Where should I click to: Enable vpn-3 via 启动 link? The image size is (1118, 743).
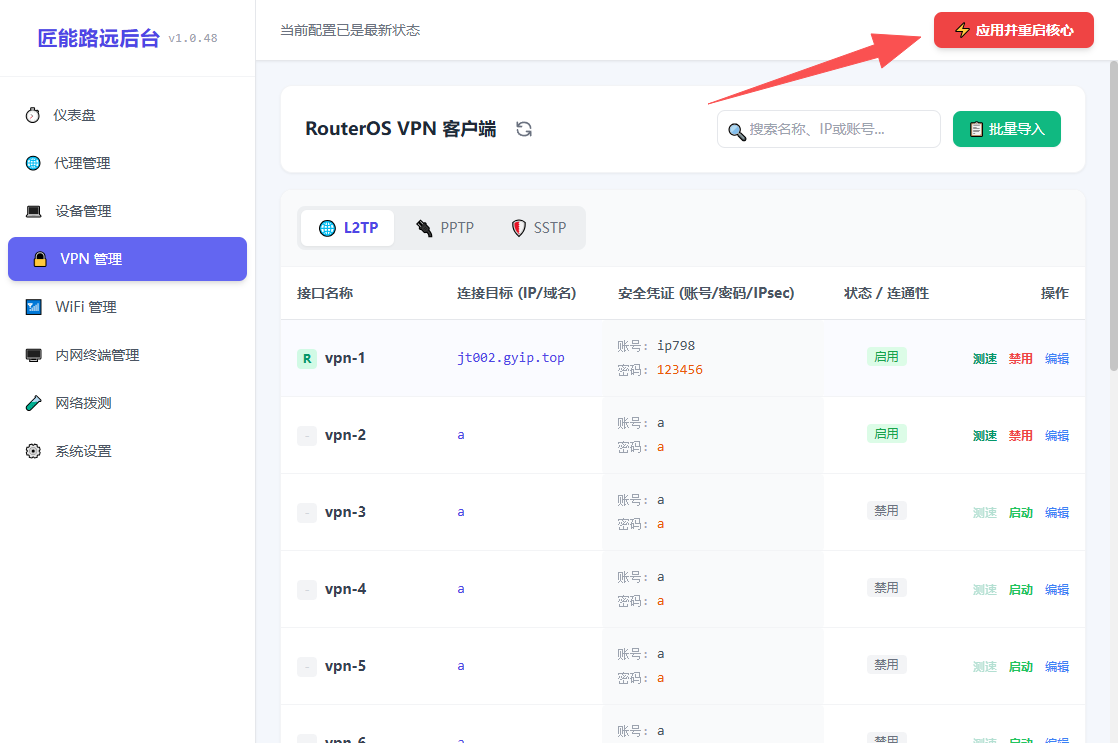pos(1020,513)
